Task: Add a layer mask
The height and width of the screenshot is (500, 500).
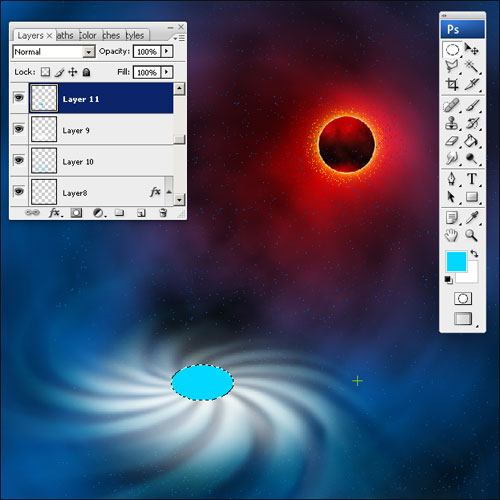Action: 76,213
